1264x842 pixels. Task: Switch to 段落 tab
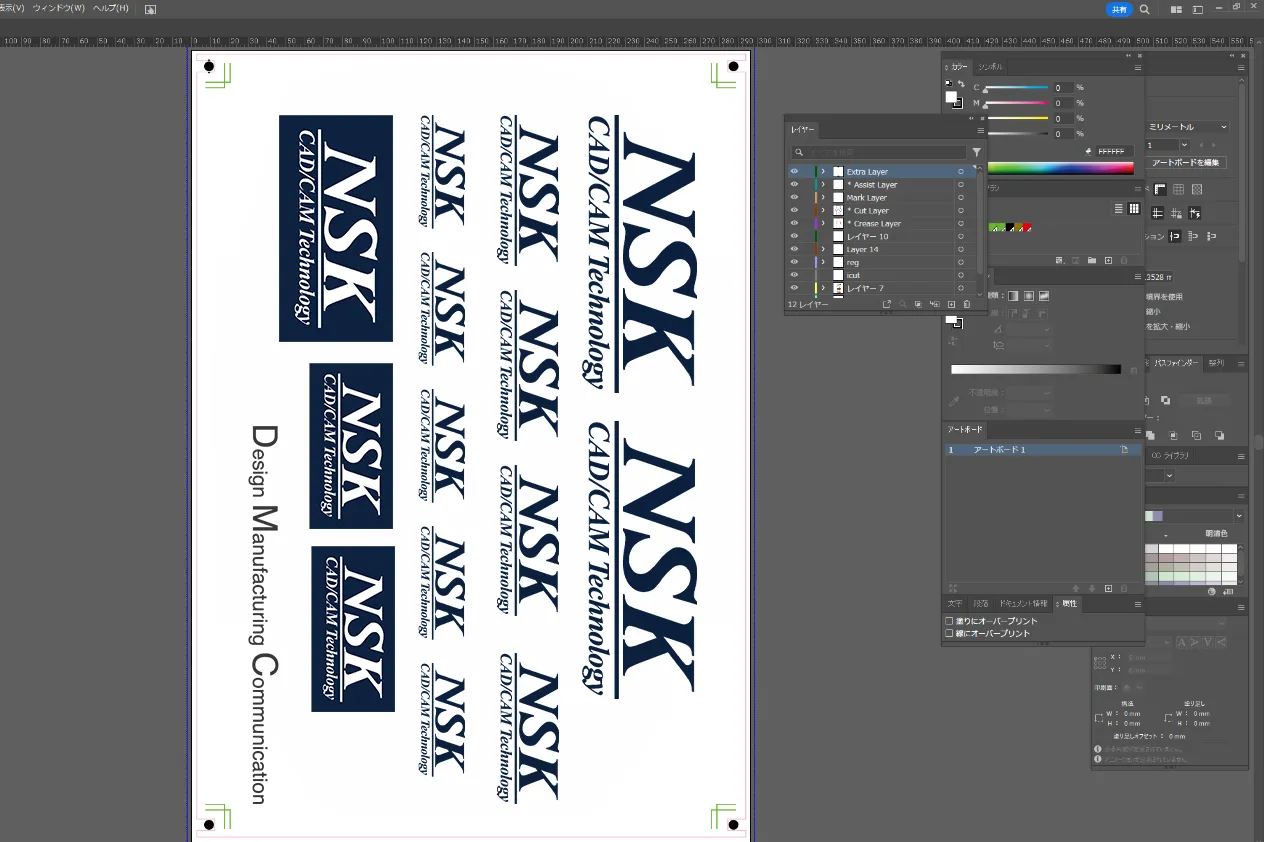[981, 604]
